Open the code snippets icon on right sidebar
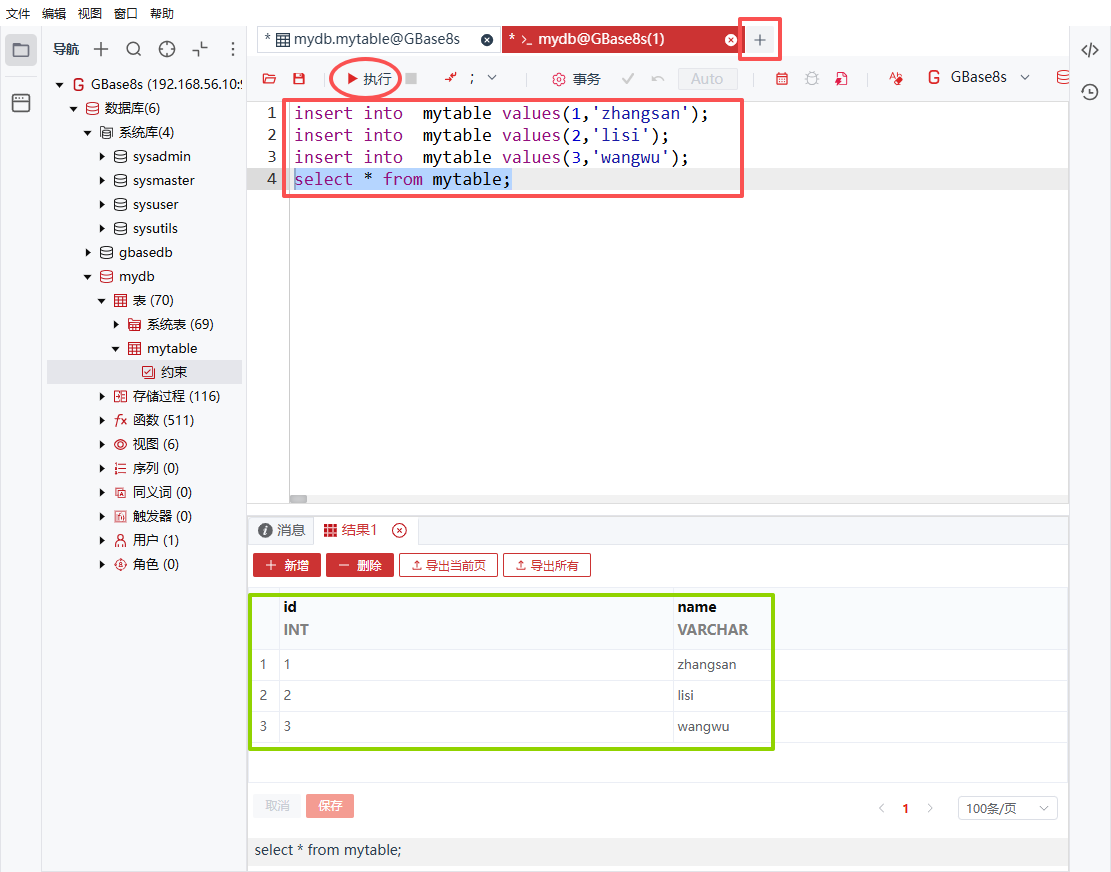This screenshot has width=1111, height=872. click(1090, 50)
